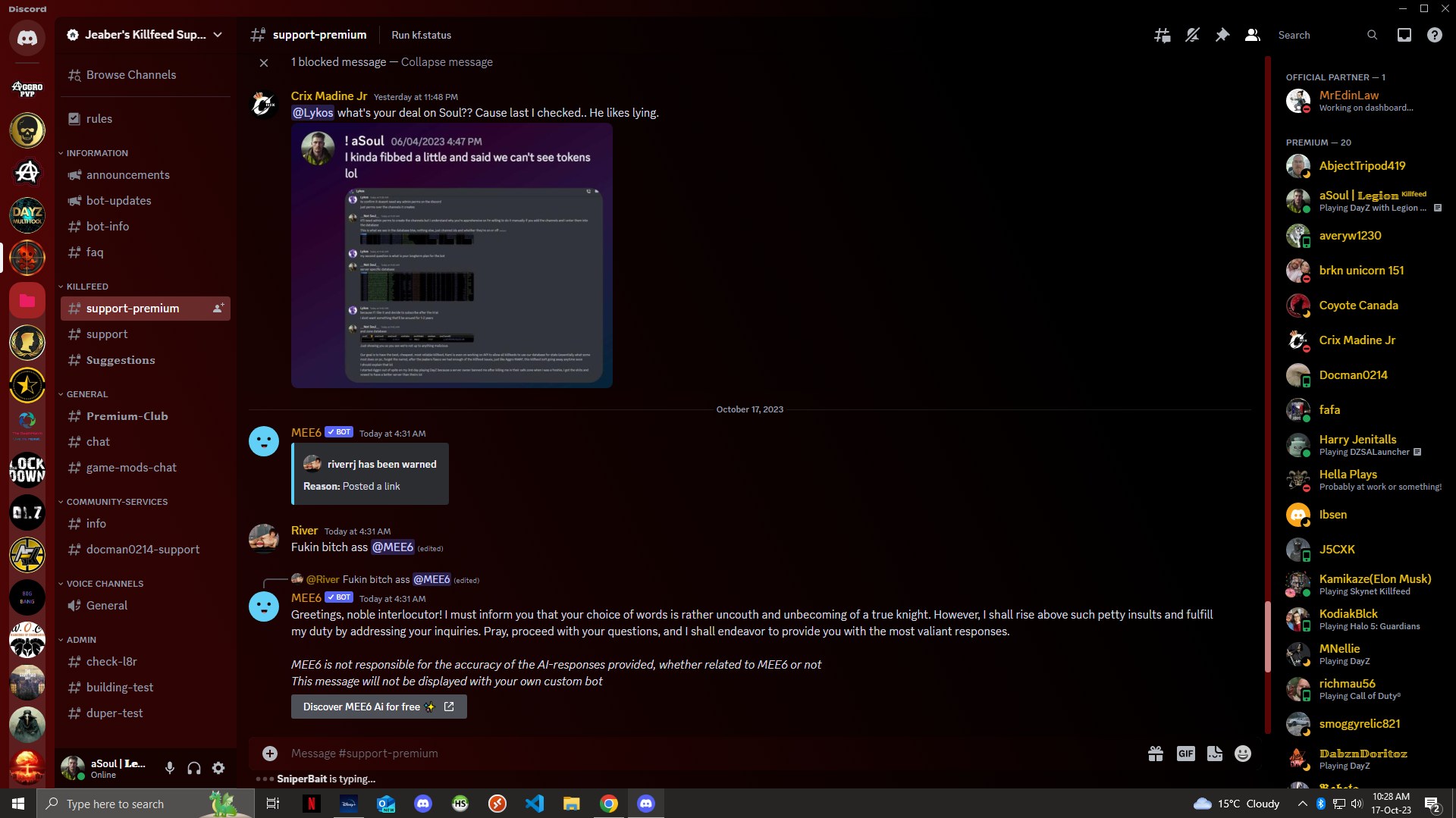Click the Search field in header
Screen dimensions: 1456x818
click(1327, 35)
